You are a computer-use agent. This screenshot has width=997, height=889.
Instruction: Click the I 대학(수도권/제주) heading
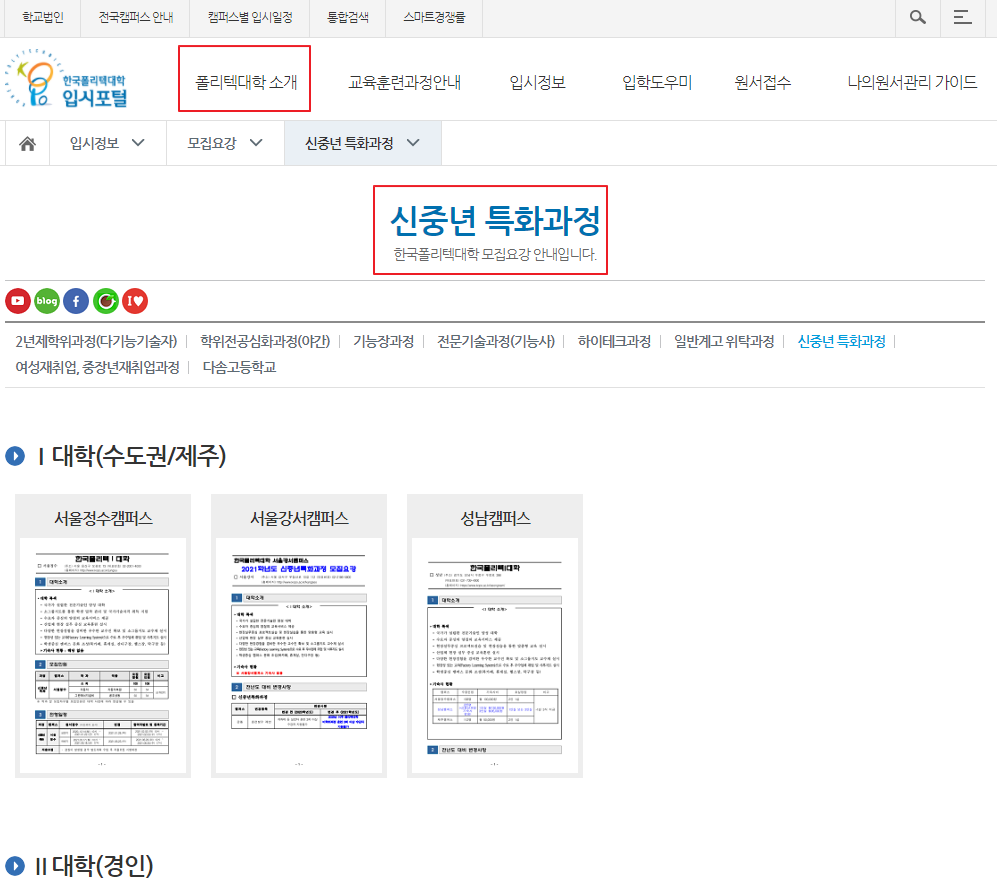(x=132, y=456)
